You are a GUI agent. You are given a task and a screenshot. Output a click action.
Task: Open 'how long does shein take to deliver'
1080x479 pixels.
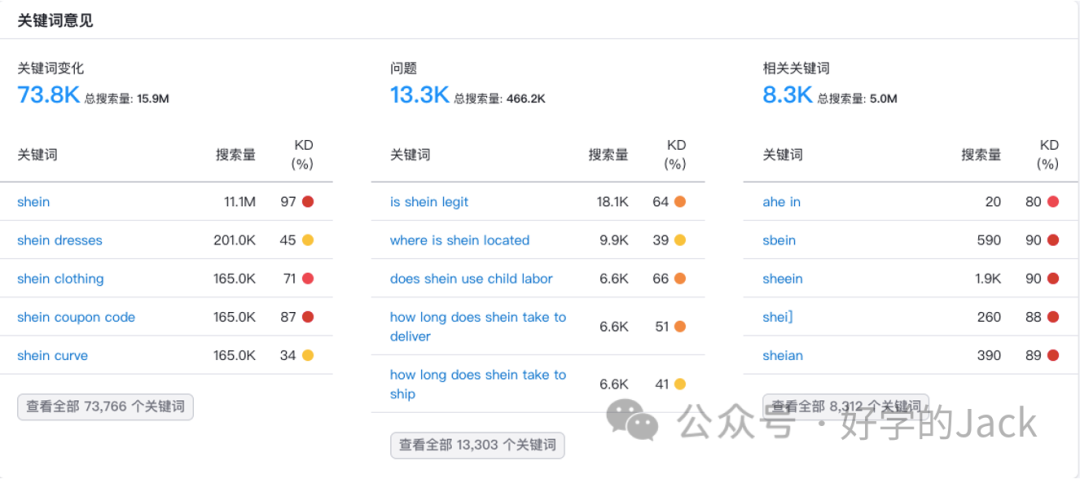pyautogui.click(x=478, y=327)
